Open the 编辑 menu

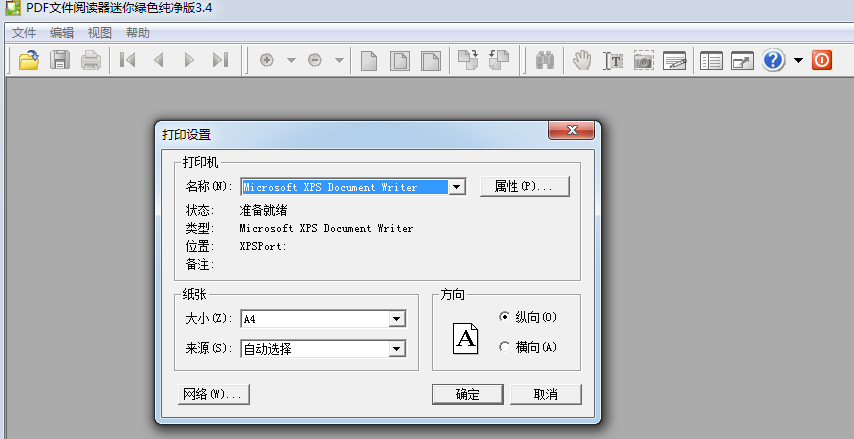click(62, 33)
